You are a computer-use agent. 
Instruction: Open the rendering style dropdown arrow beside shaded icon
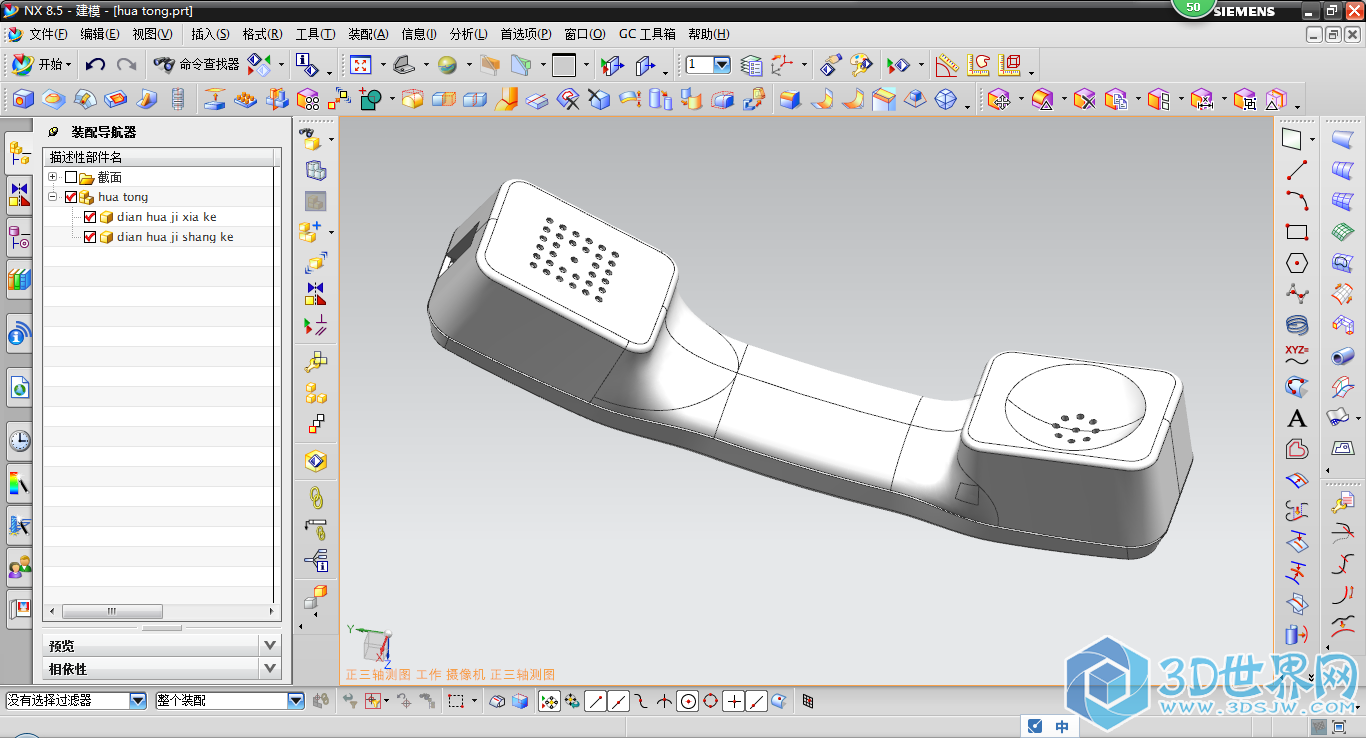[469, 65]
